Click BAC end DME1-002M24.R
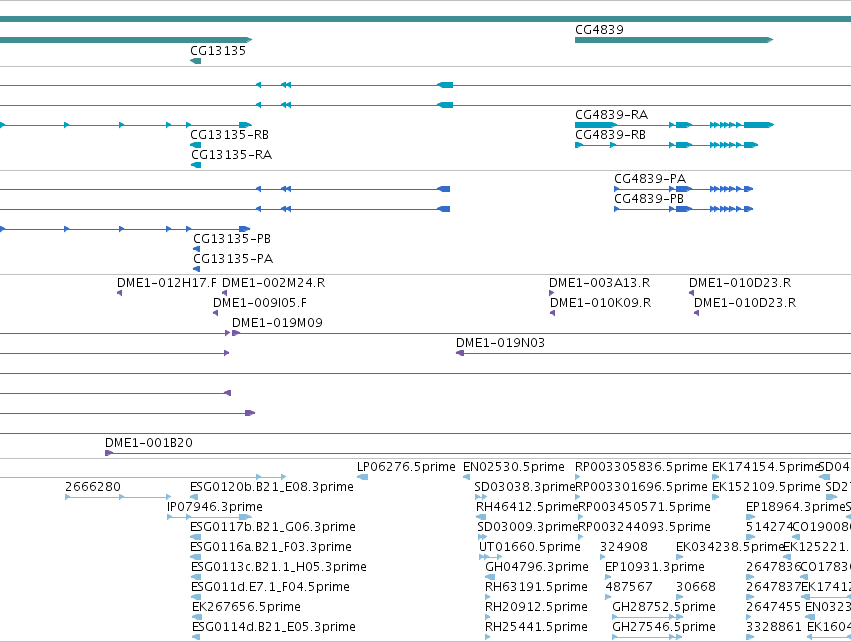 (x=274, y=283)
